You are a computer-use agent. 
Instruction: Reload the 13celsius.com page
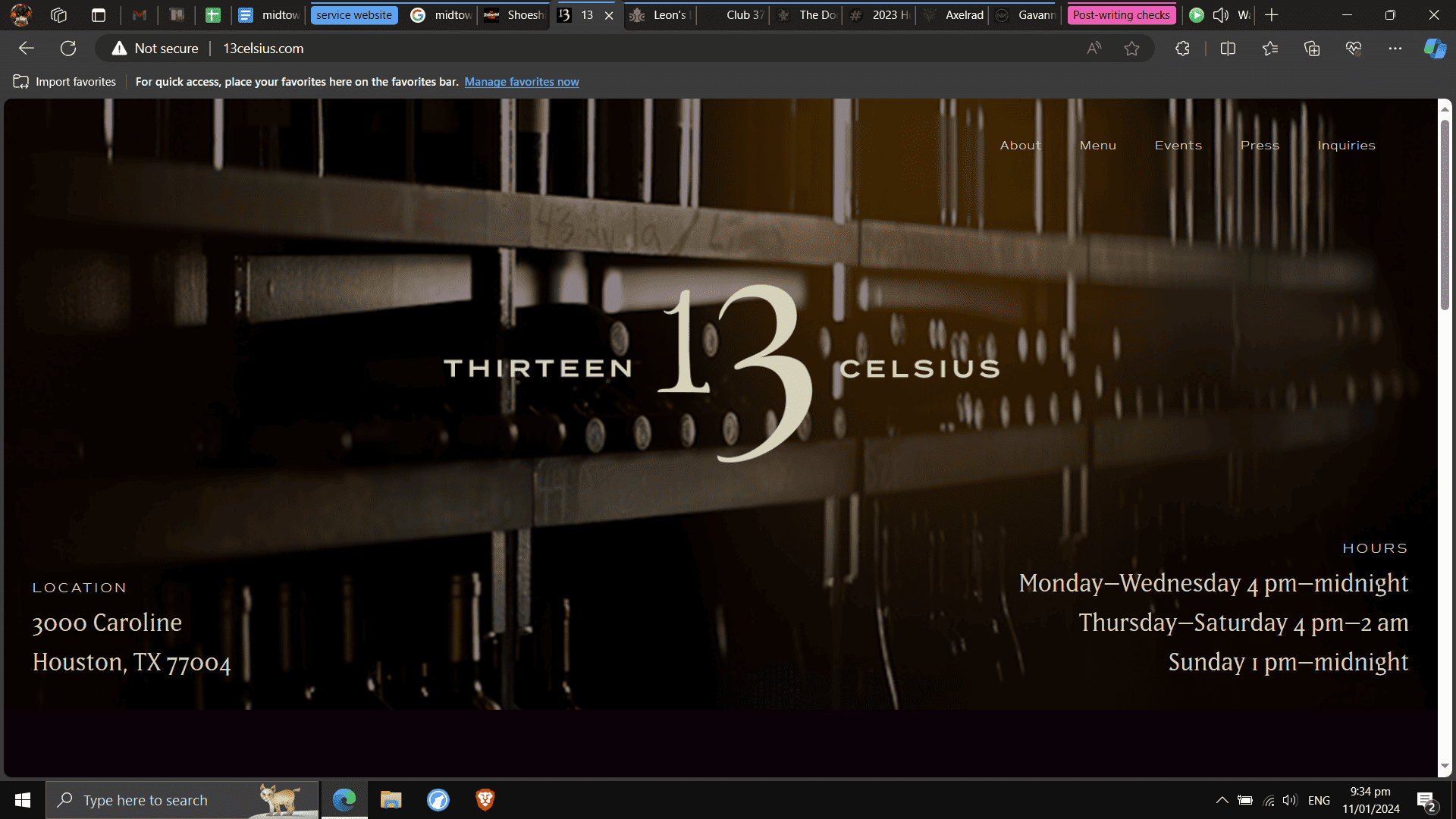68,49
